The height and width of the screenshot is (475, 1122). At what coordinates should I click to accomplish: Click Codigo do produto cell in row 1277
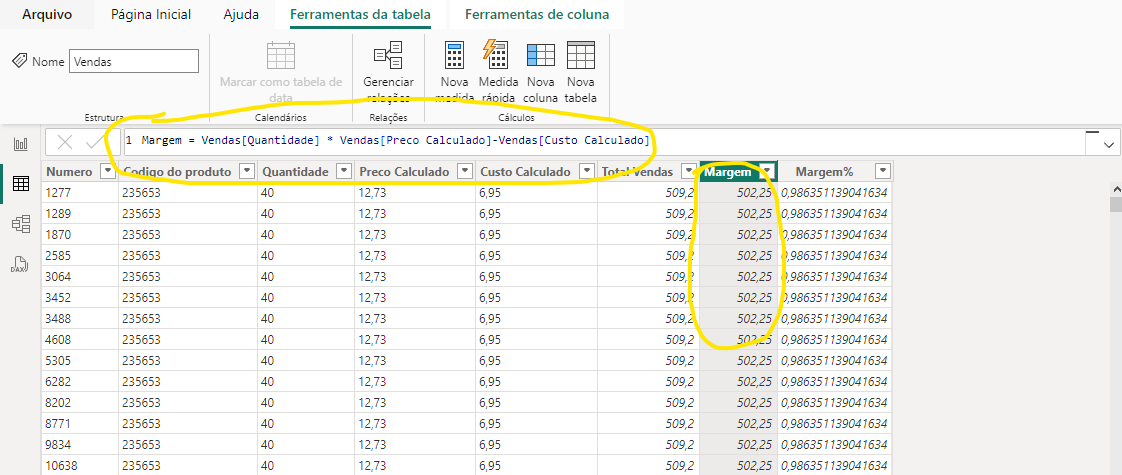tap(188, 192)
